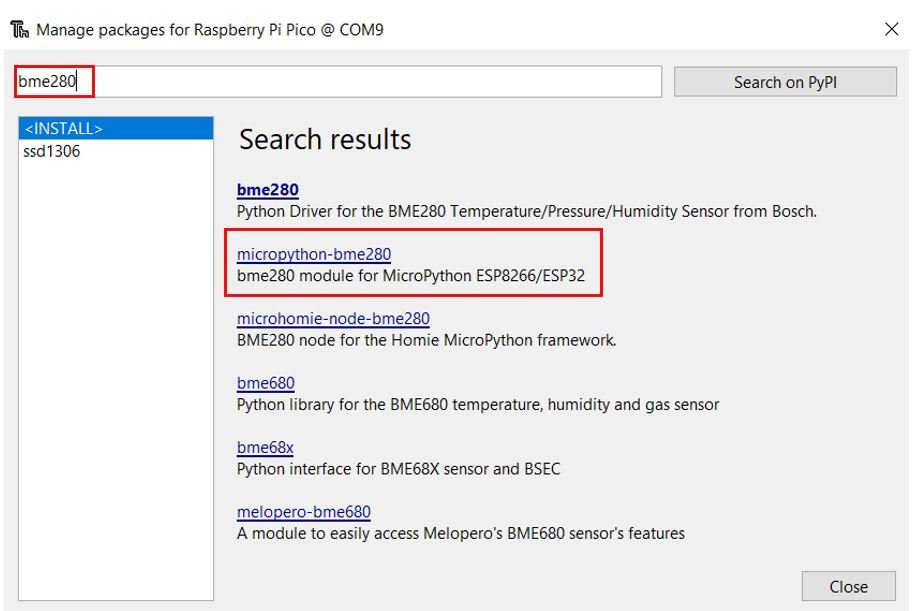The width and height of the screenshot is (912, 611).
Task: Click the Search on PyPI button
Action: point(785,82)
